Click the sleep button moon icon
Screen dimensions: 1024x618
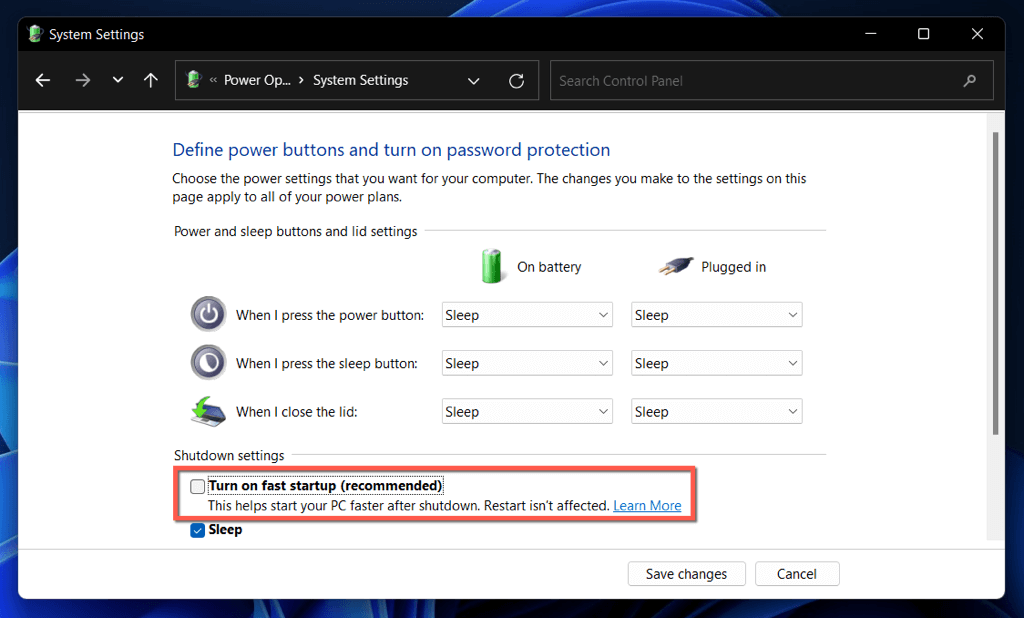(x=208, y=362)
